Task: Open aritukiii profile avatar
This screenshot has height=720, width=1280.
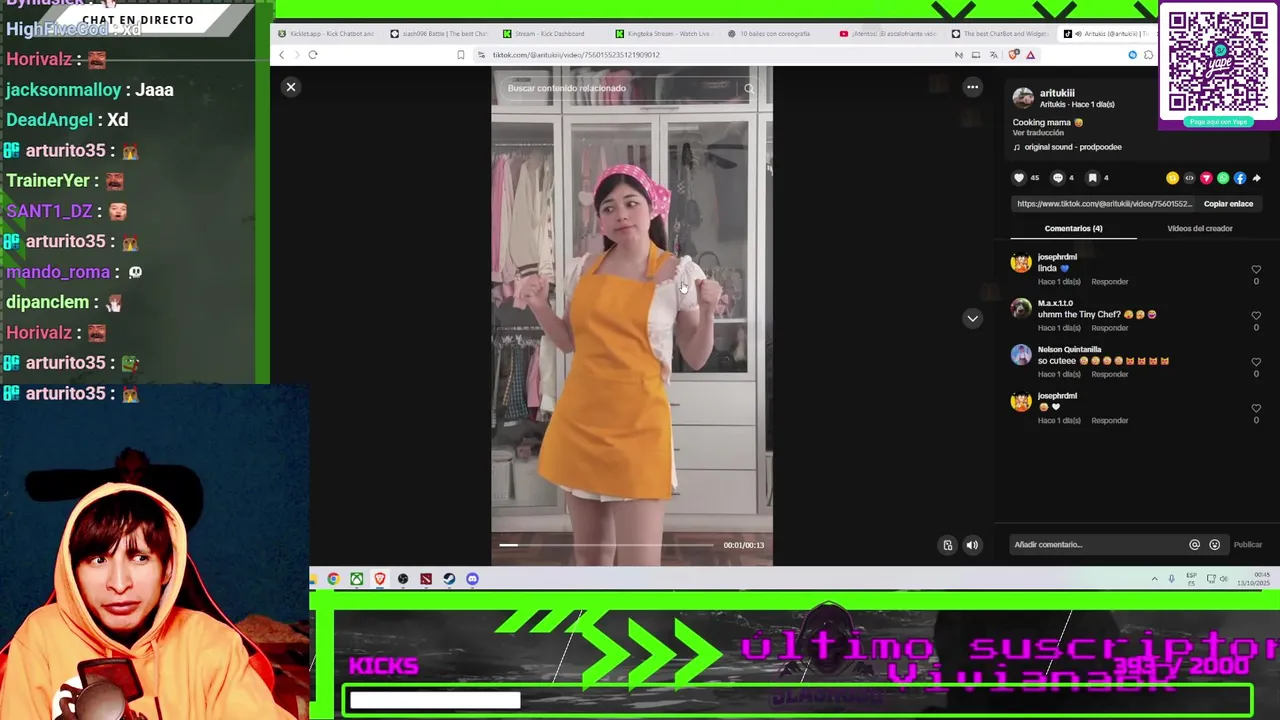Action: click(x=1023, y=97)
